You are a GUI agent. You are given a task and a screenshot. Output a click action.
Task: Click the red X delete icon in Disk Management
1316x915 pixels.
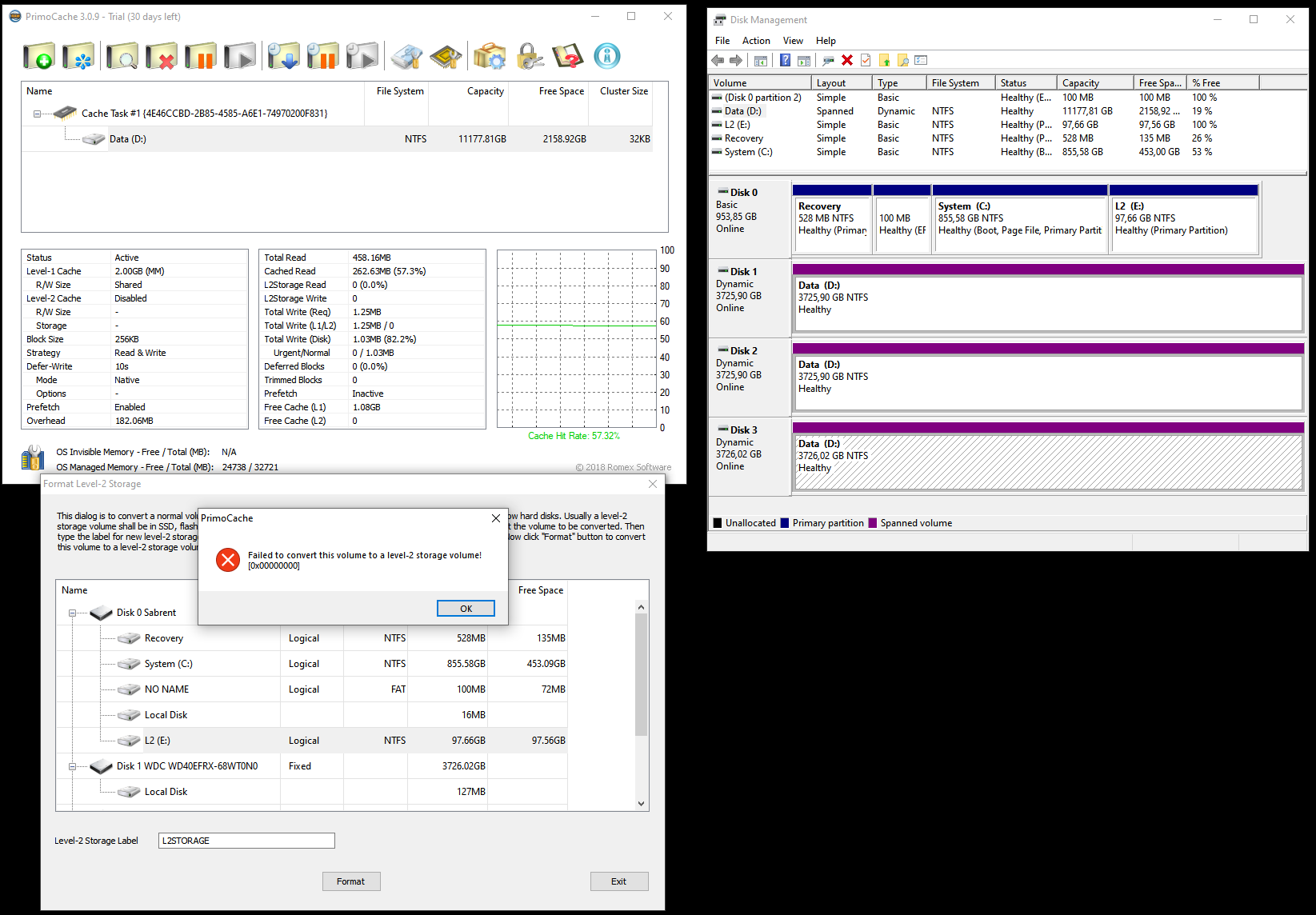click(847, 61)
